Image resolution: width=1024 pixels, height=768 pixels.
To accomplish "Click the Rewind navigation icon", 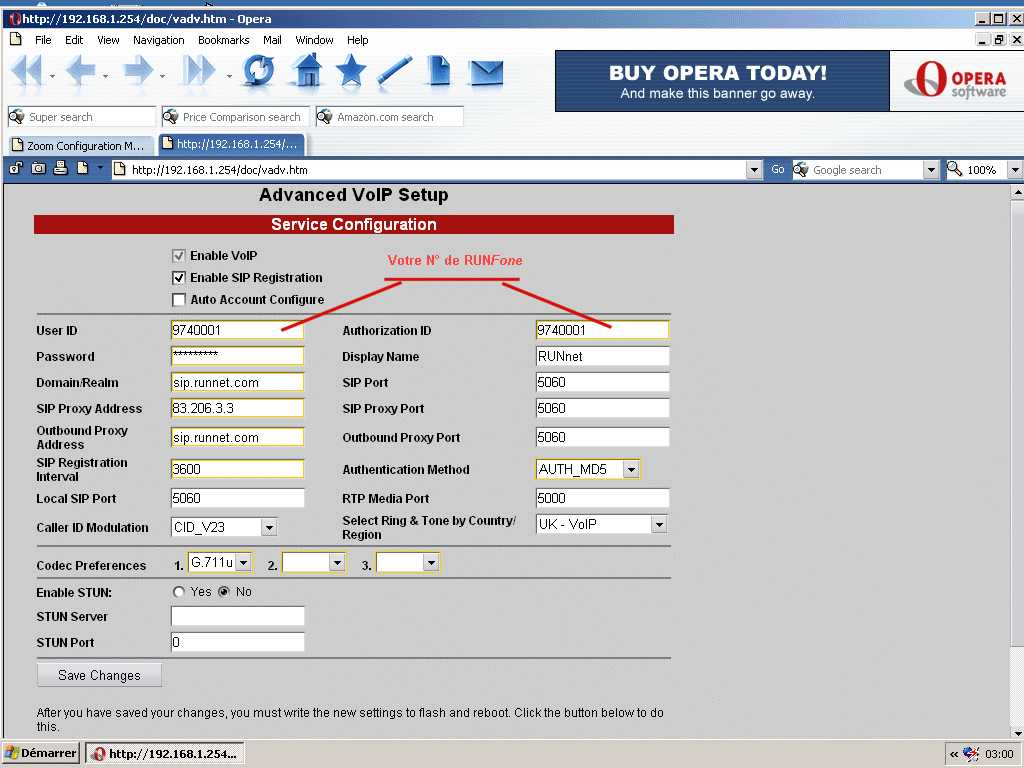I will pos(27,71).
